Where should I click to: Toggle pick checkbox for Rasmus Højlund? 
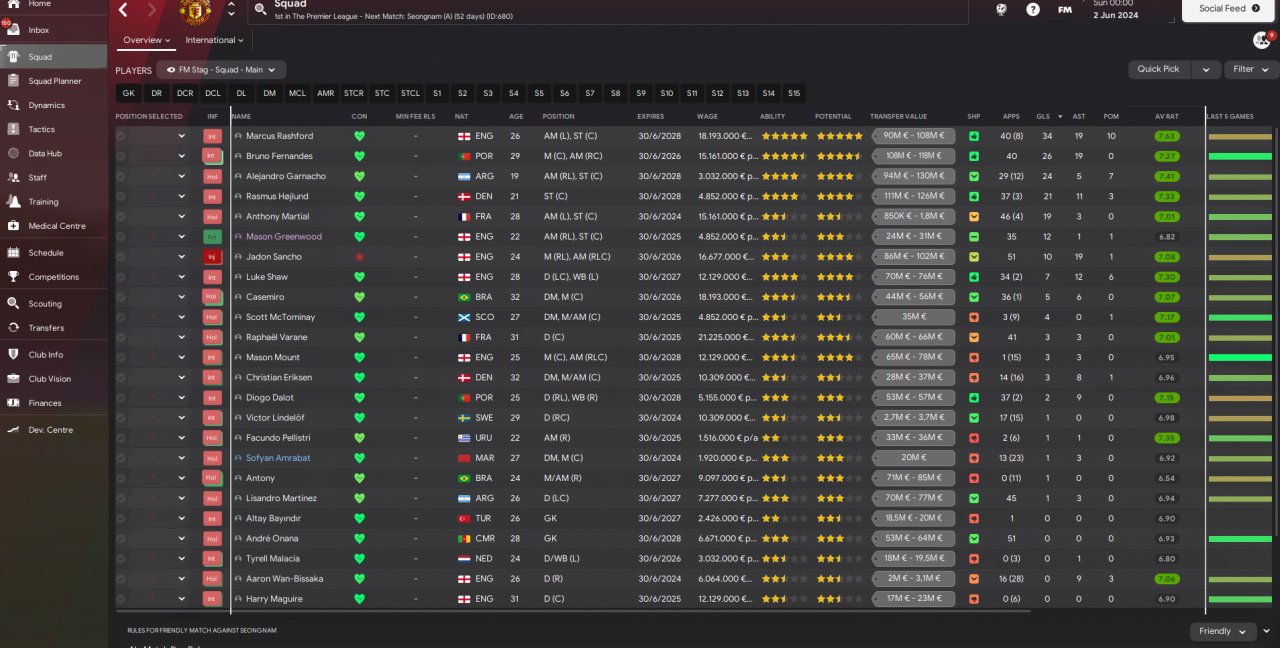[x=121, y=196]
